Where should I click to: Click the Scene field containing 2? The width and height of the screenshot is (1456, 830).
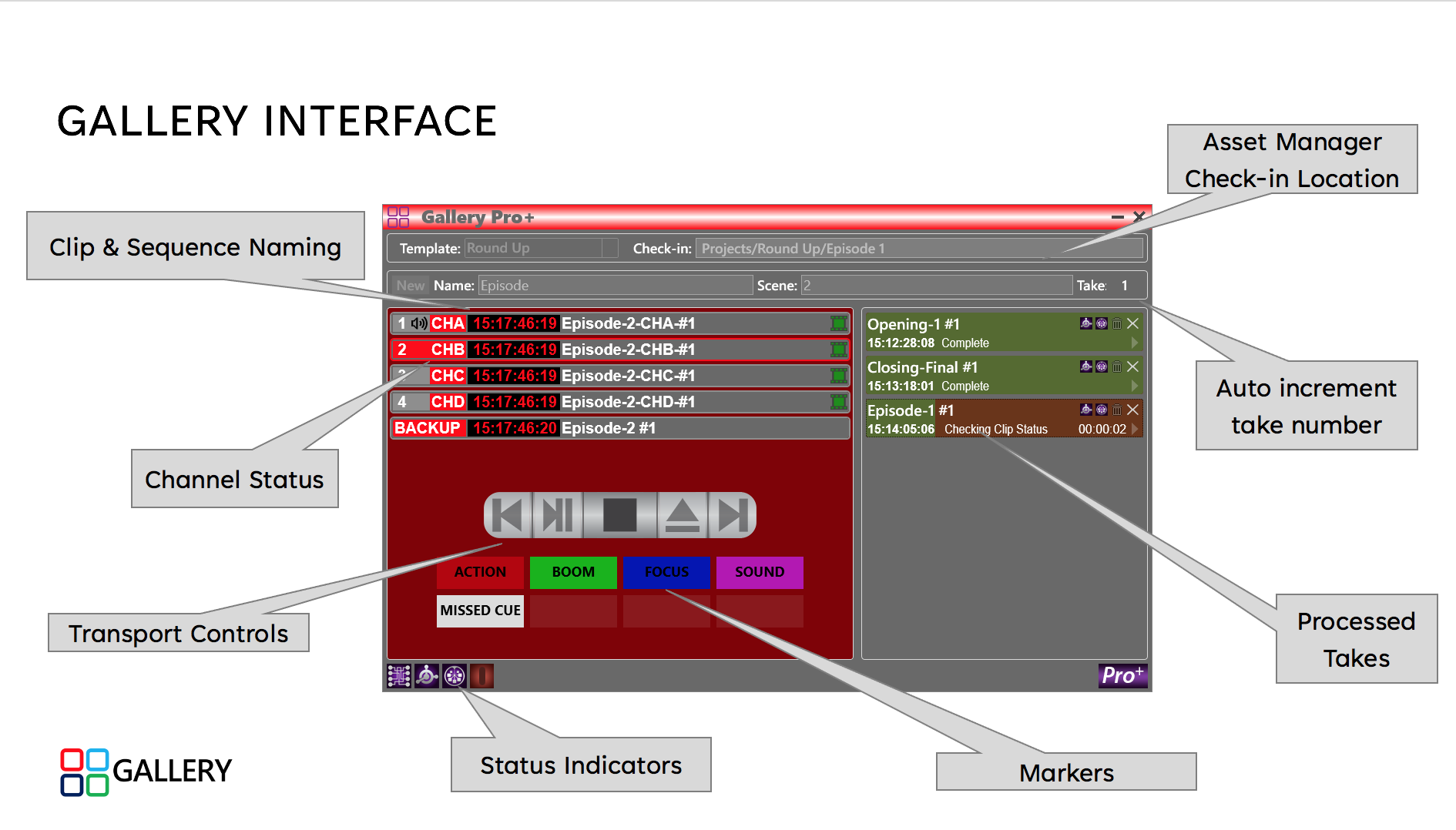[x=937, y=286]
